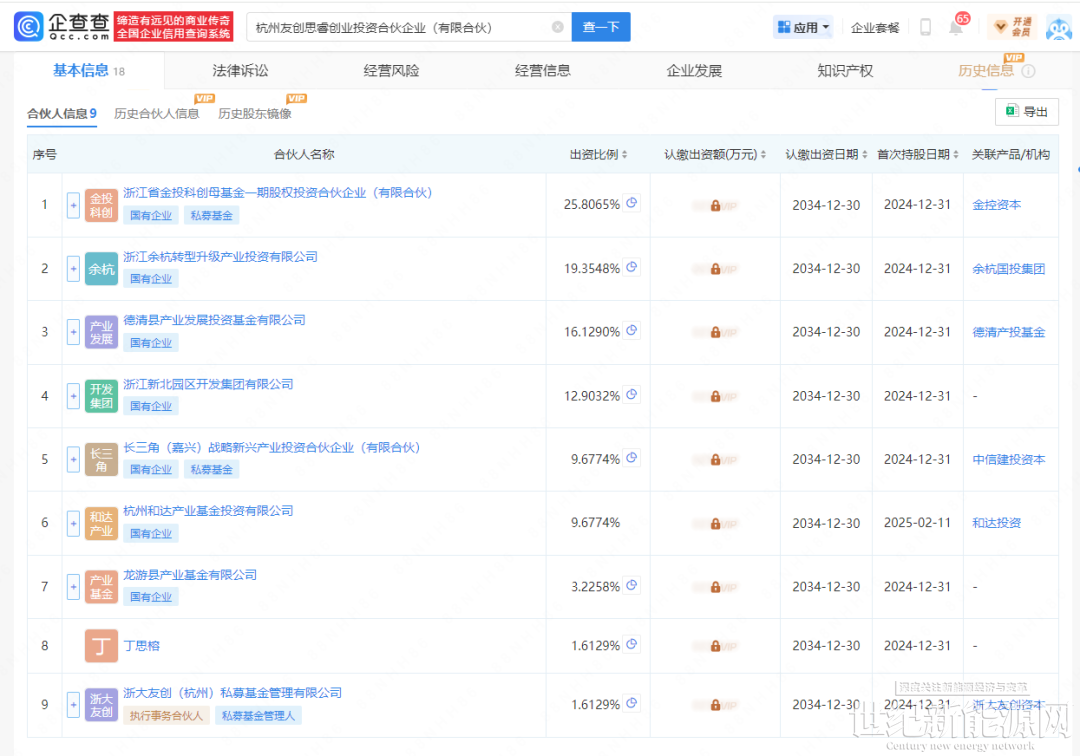Screen dimensions: 1080x756
Task: View shareholding pie chart icon for 25.8065%
Action: coord(632,203)
